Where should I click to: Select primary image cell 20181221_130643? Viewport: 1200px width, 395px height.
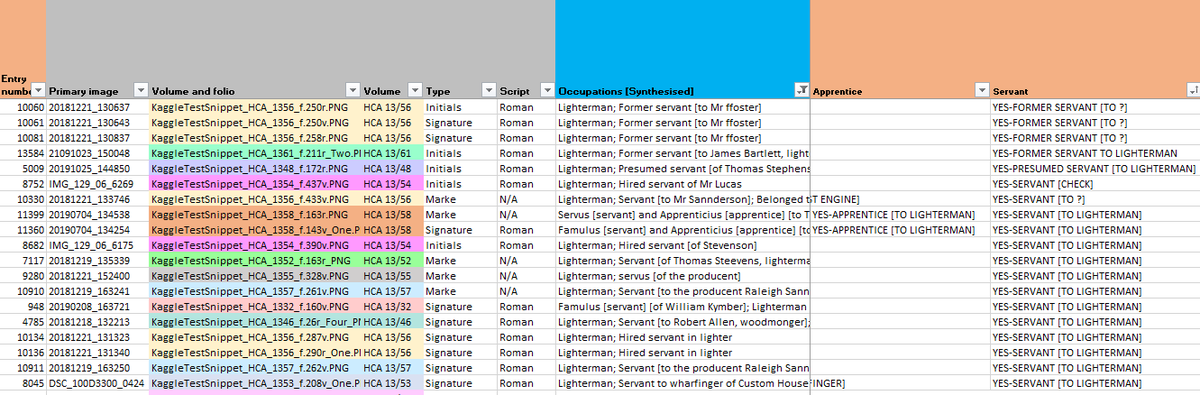pyautogui.click(x=98, y=122)
